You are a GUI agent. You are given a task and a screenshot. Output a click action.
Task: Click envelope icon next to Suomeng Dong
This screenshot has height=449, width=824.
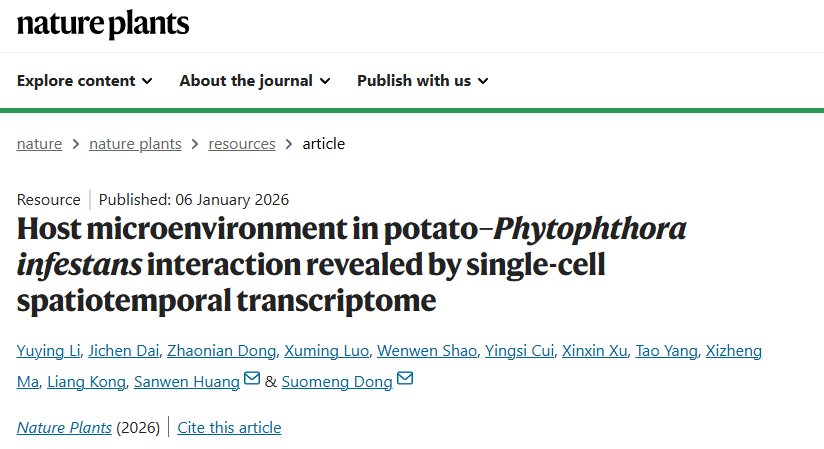405,380
